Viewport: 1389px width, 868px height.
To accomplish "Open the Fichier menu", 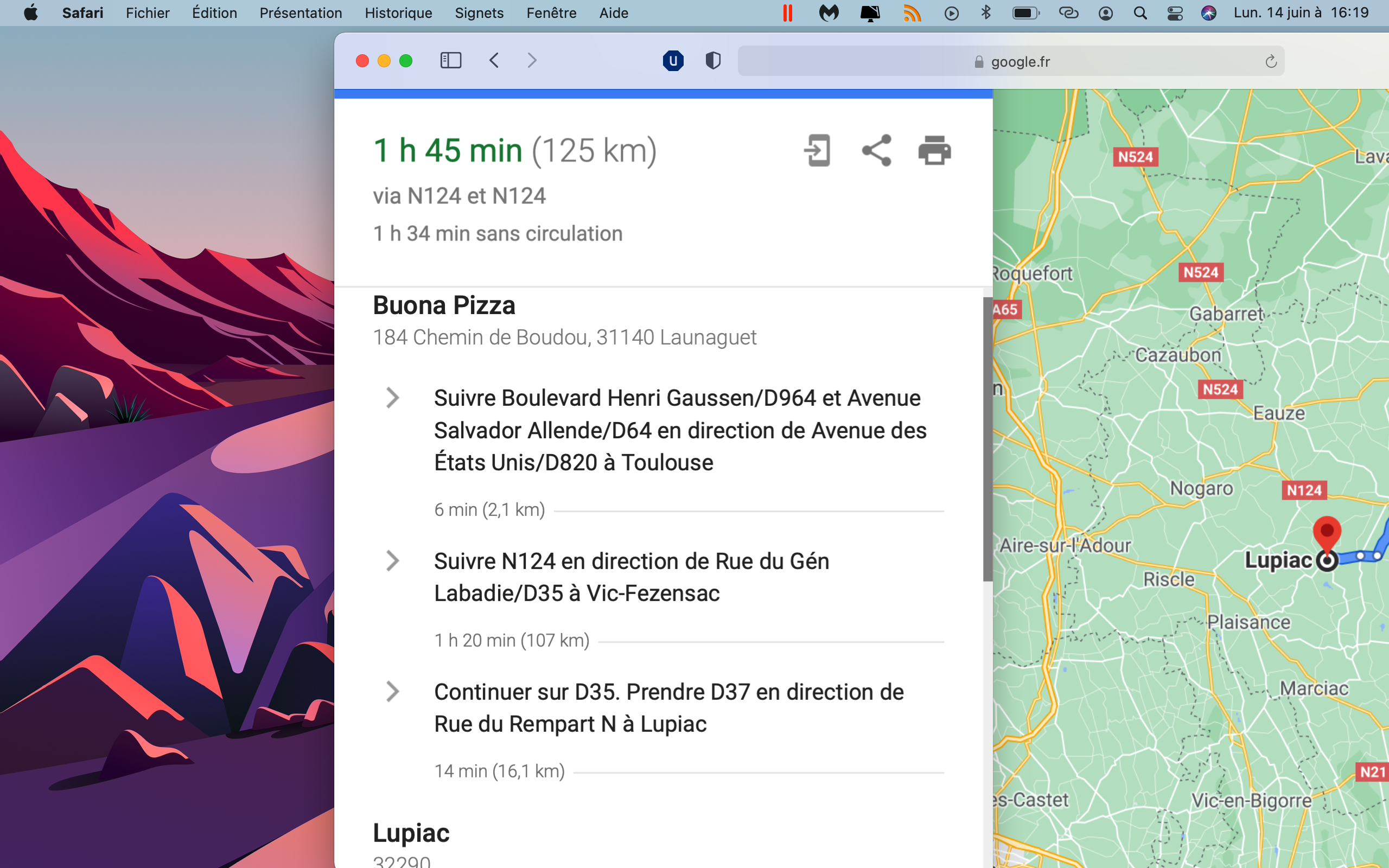I will point(148,12).
